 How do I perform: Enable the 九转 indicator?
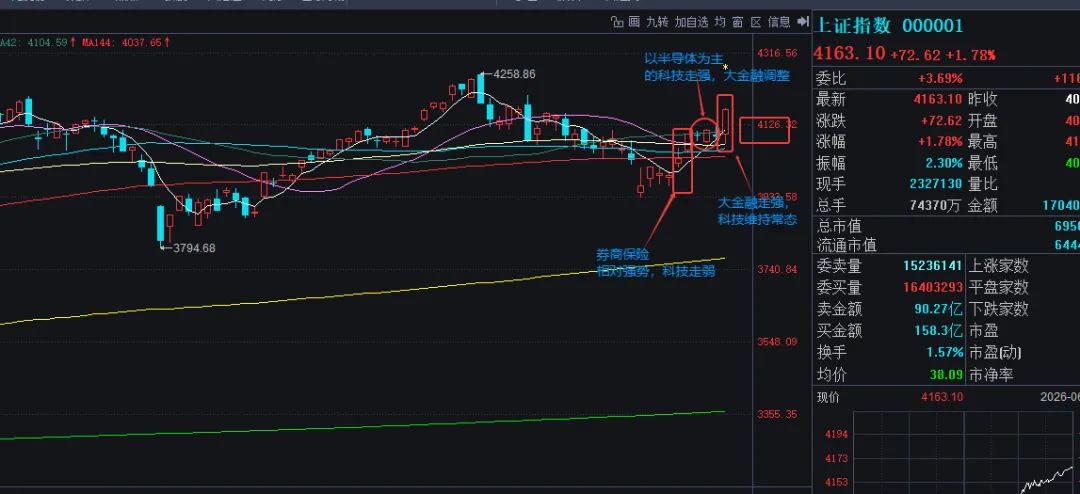pyautogui.click(x=657, y=22)
